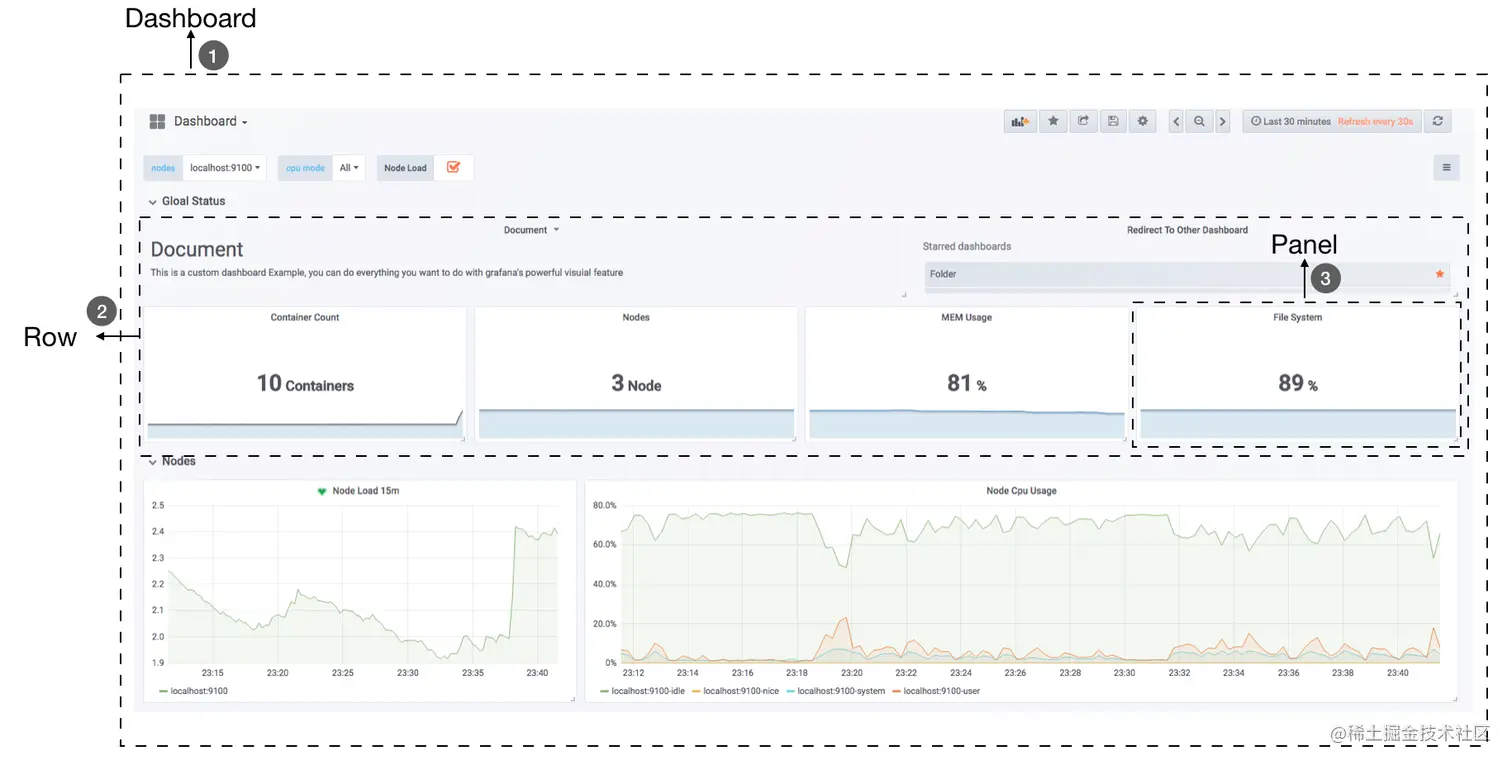Star this dashboard as favorite
This screenshot has width=1512, height=765.
(x=1053, y=121)
